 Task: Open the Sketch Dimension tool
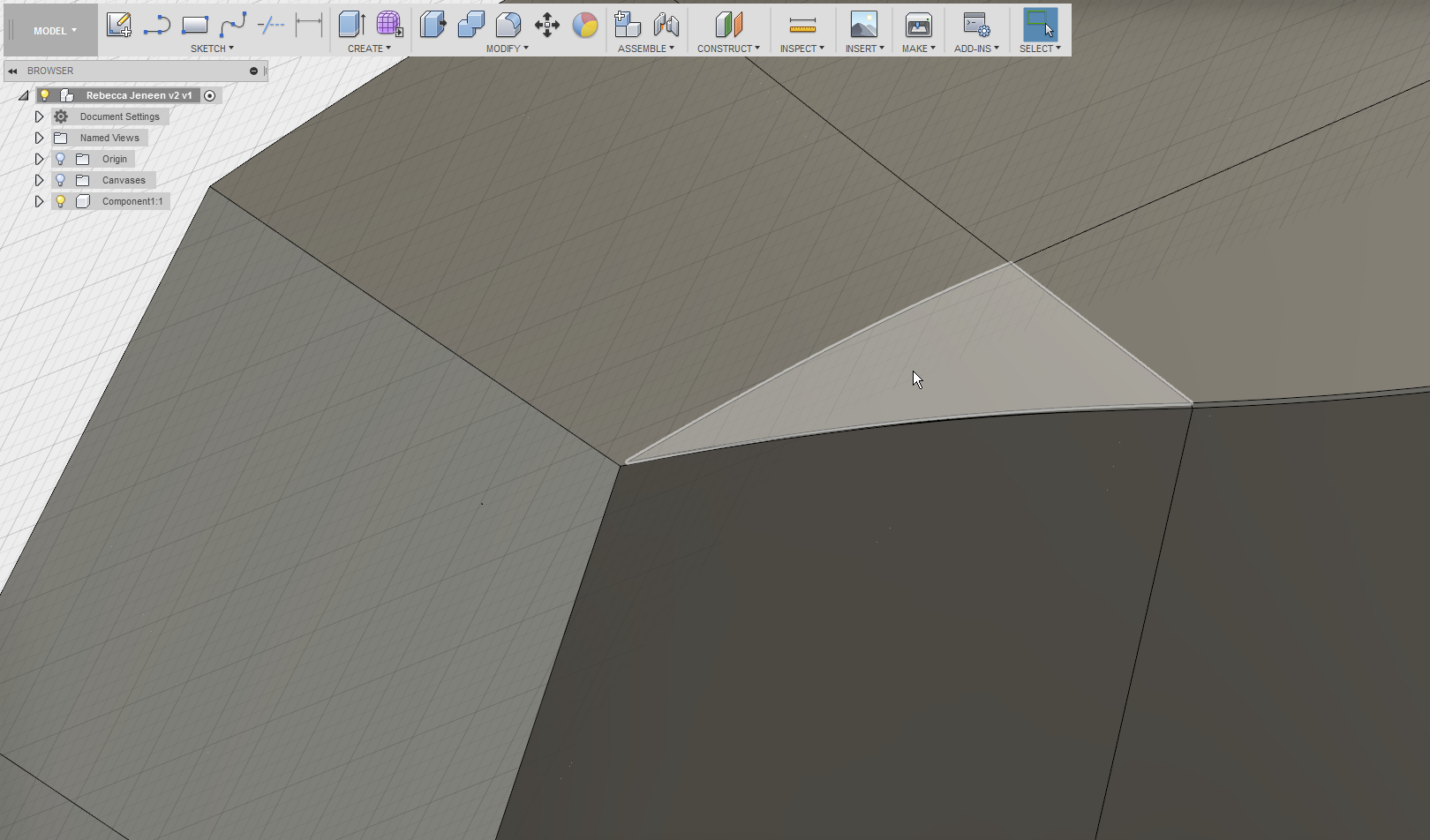309,25
